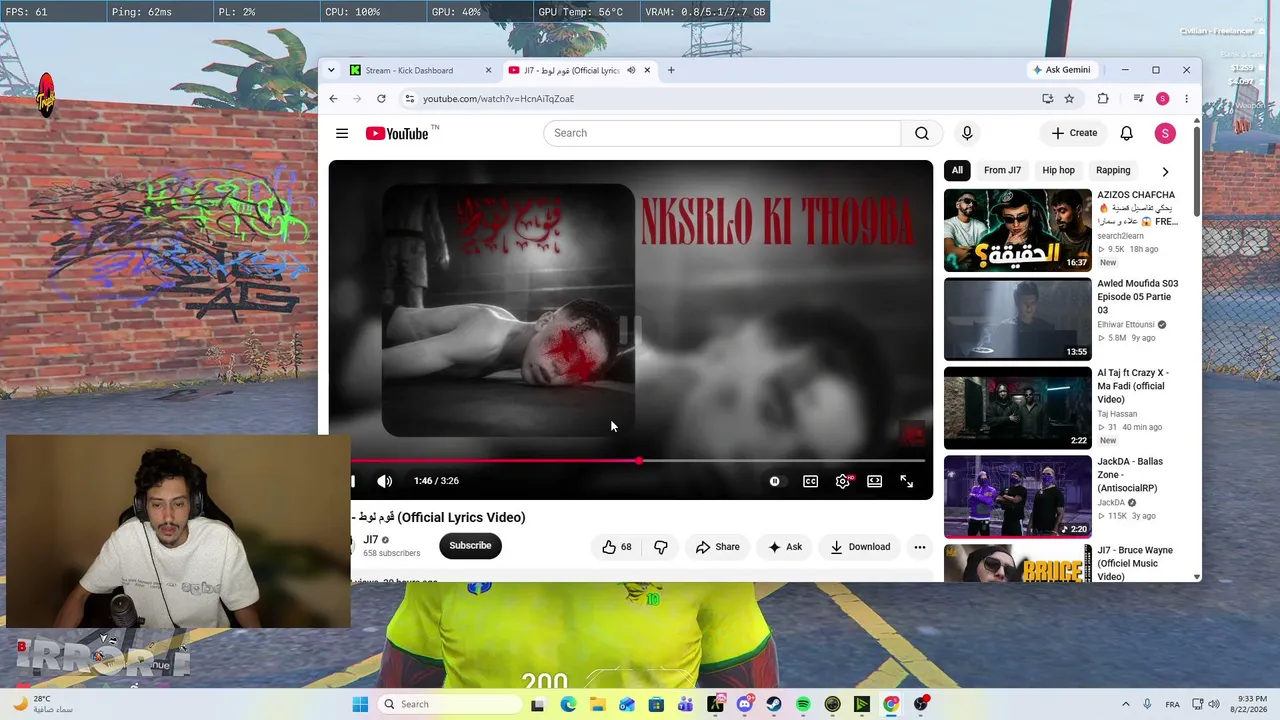The width and height of the screenshot is (1280, 720).
Task: Open Ask Gemini in Chrome
Action: 1061,70
